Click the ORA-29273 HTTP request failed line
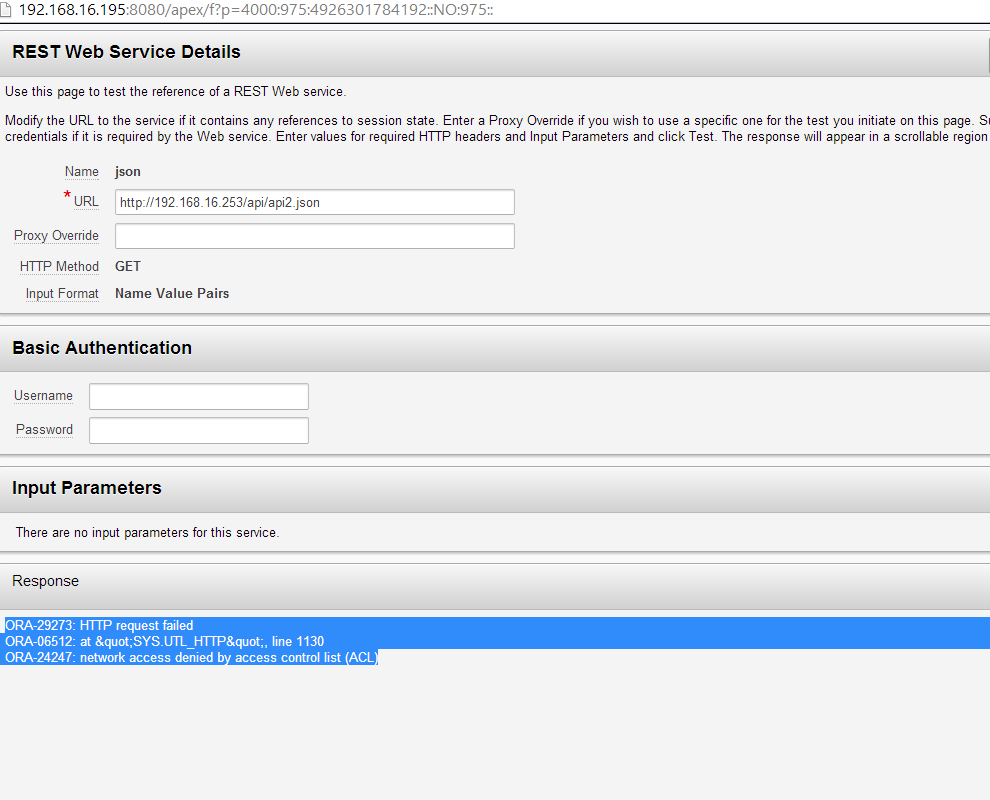The height and width of the screenshot is (800, 990). [x=99, y=626]
